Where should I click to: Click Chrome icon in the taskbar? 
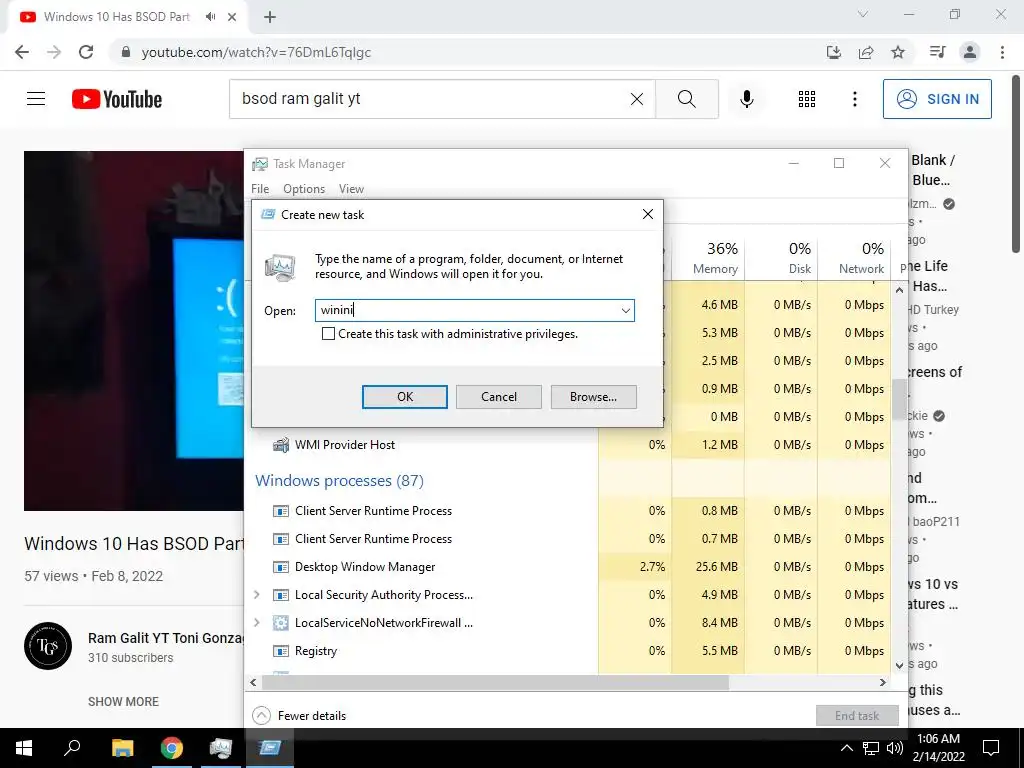[x=172, y=748]
